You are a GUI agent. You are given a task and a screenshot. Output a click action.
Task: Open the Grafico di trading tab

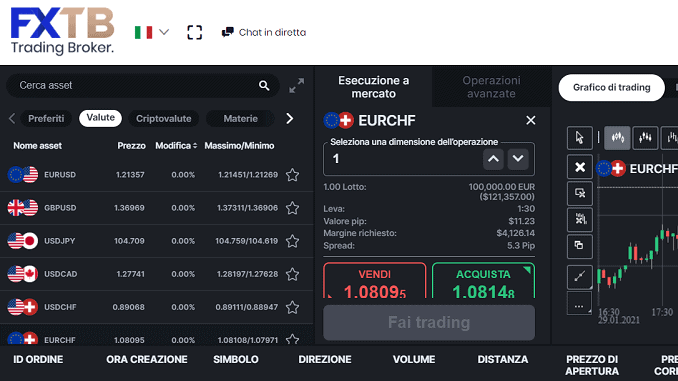pyautogui.click(x=611, y=87)
